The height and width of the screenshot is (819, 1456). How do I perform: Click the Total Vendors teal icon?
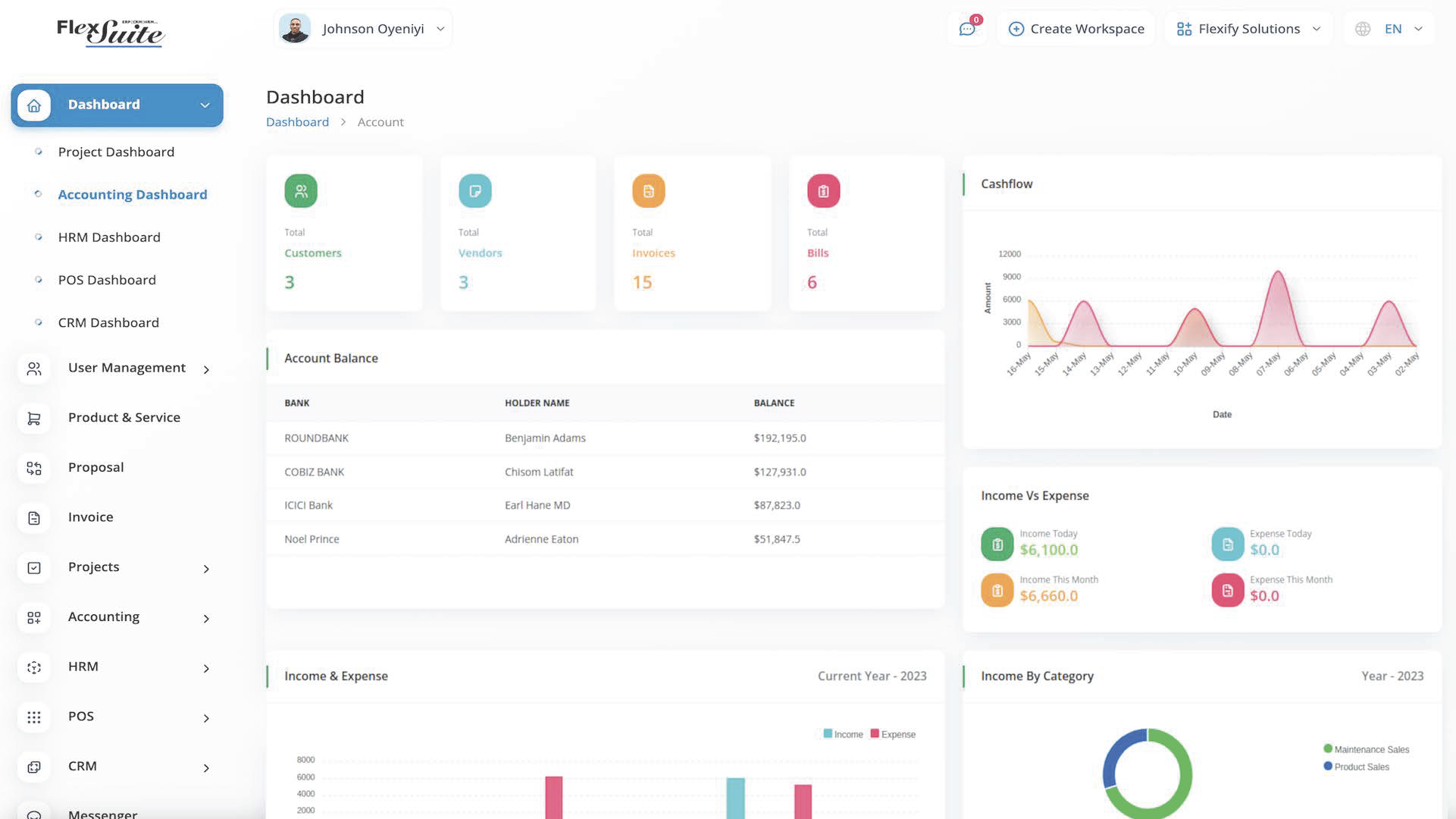point(475,191)
